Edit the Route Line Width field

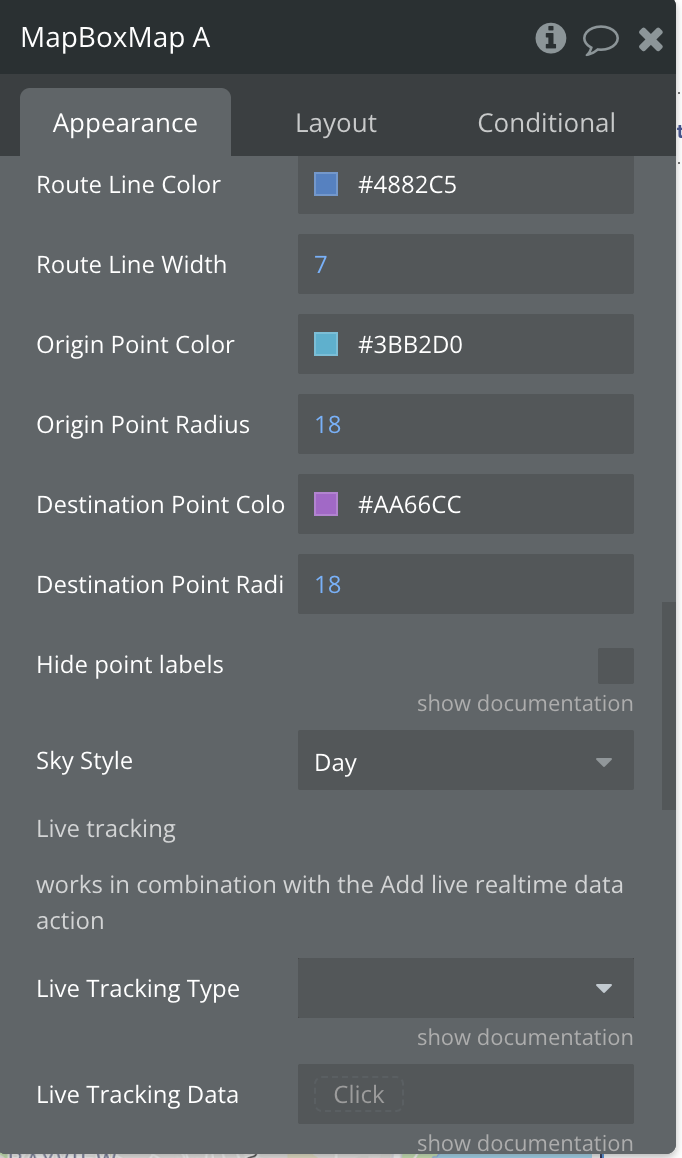click(466, 264)
